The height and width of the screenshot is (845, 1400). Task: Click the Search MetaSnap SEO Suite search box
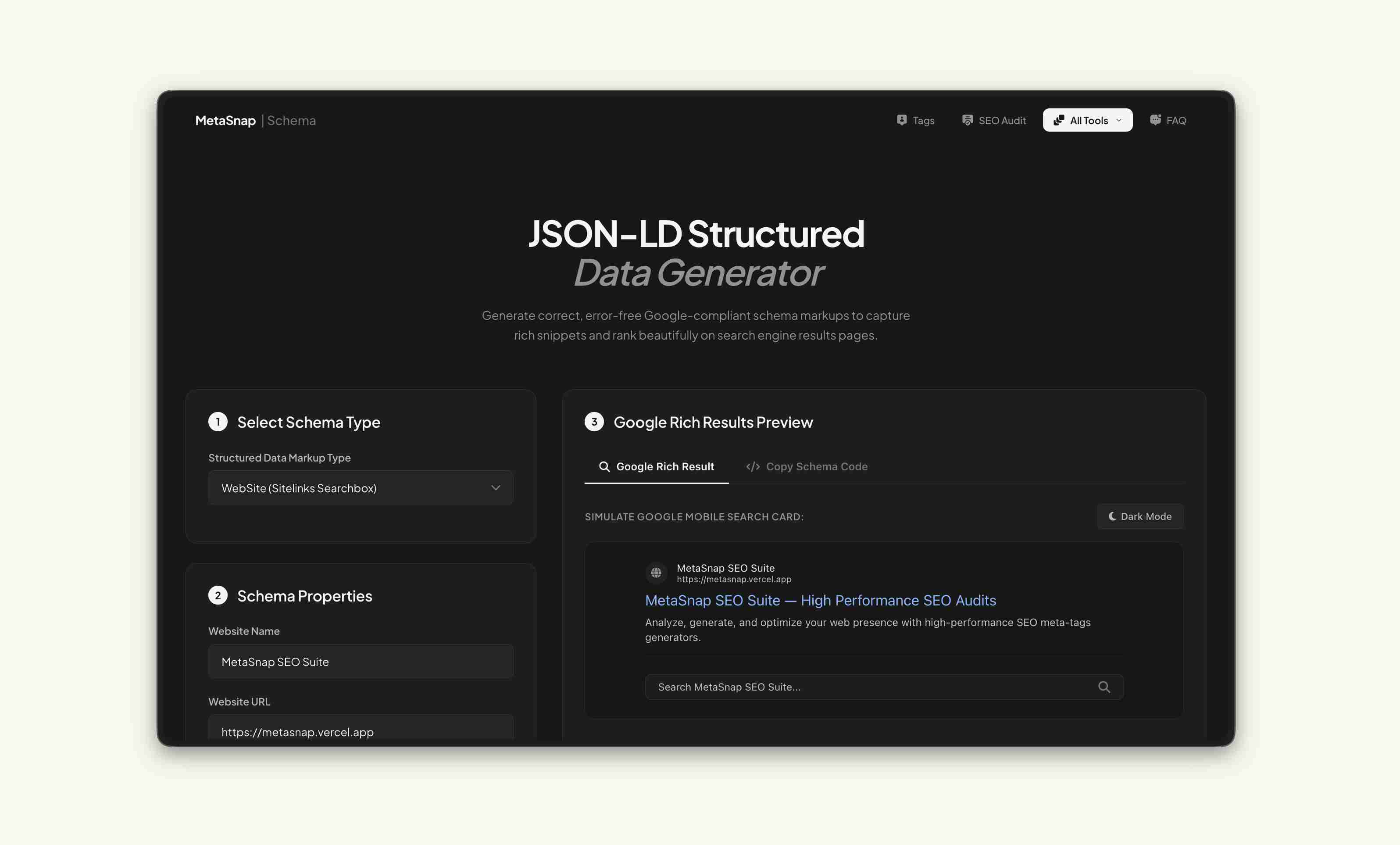(884, 687)
